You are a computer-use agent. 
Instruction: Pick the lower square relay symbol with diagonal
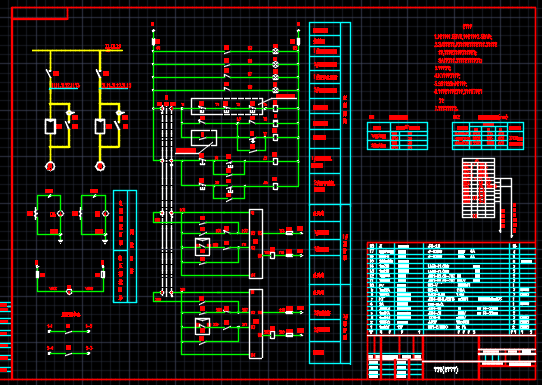203,326
